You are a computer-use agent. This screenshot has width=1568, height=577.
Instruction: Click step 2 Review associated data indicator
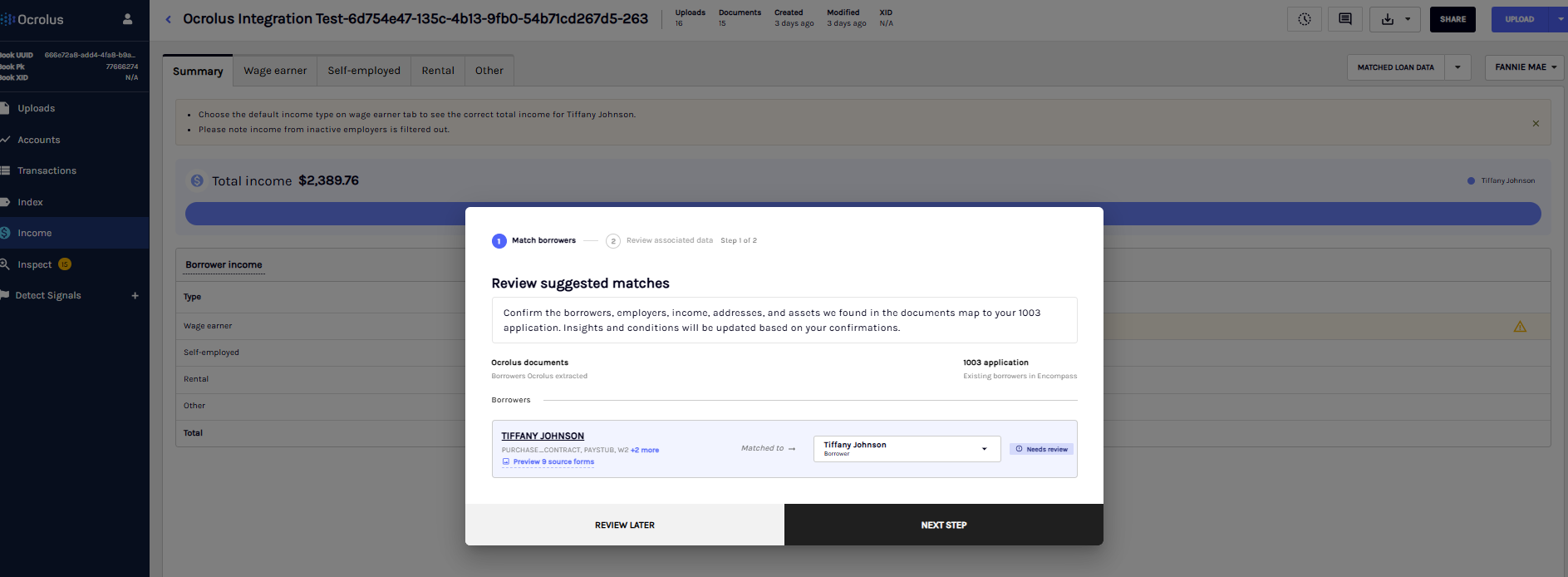[659, 240]
